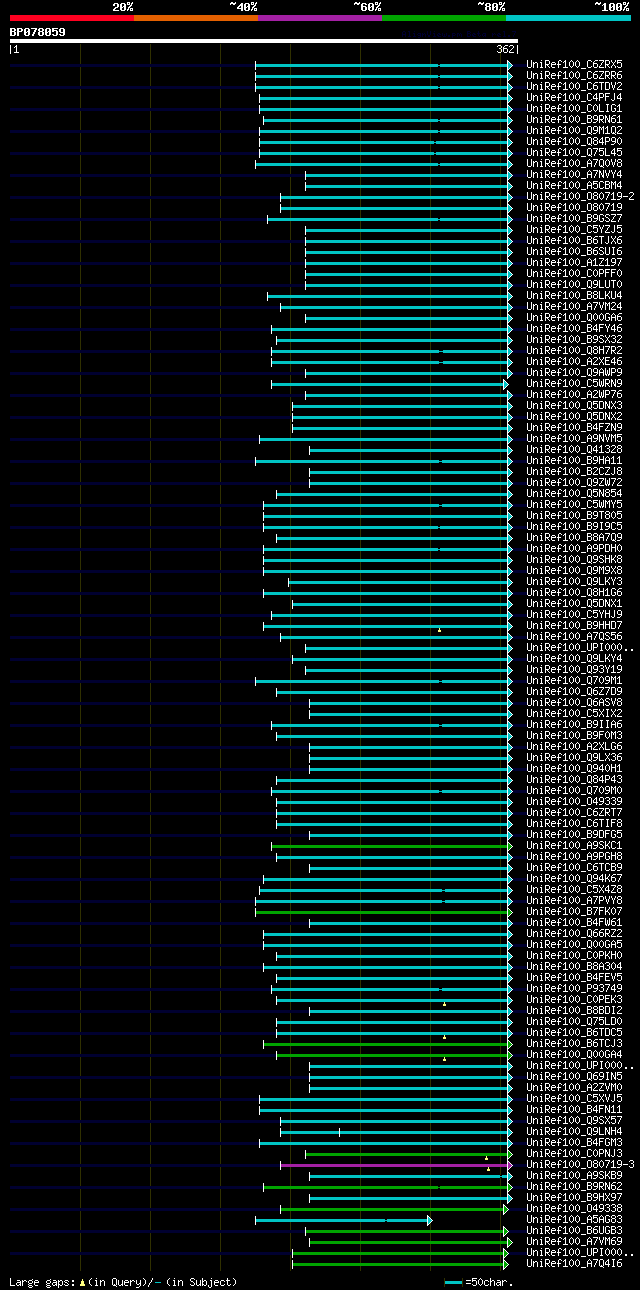Open the UniRef100_C0LIG1 hit
This screenshot has width=640, height=1290.
[x=574, y=108]
